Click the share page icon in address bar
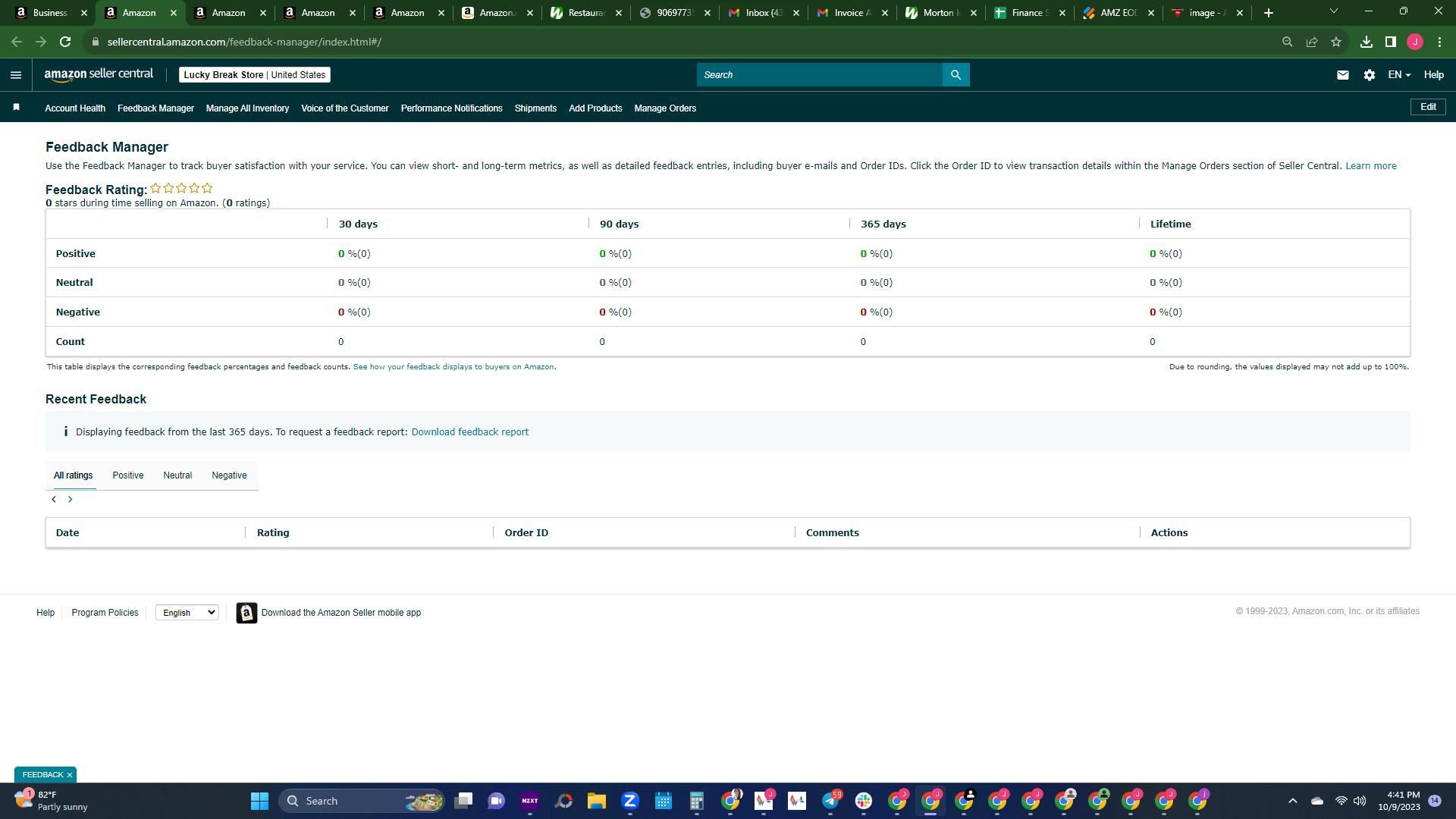Image resolution: width=1456 pixels, height=819 pixels. click(1312, 42)
